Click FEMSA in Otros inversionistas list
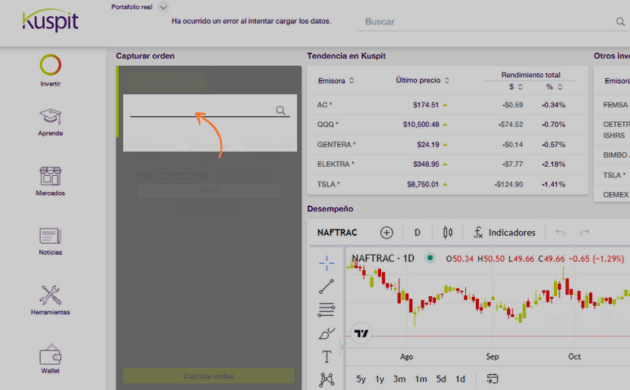Viewport: 630px width, 390px height. click(x=615, y=105)
